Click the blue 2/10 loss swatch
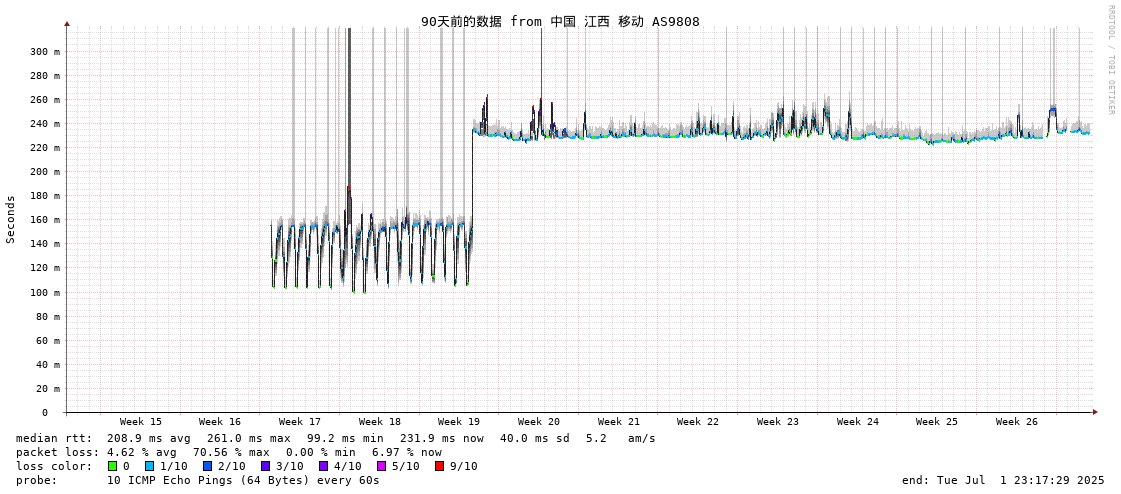 (x=207, y=466)
